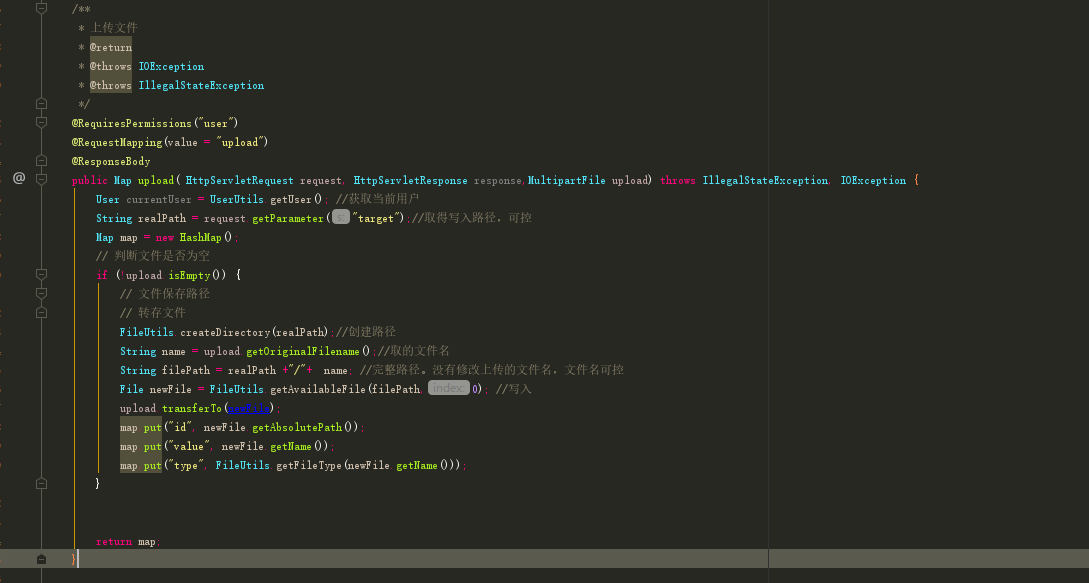Click the 写入 comment after getAvailableFile
This screenshot has height=583, width=1089.
pyautogui.click(x=513, y=388)
